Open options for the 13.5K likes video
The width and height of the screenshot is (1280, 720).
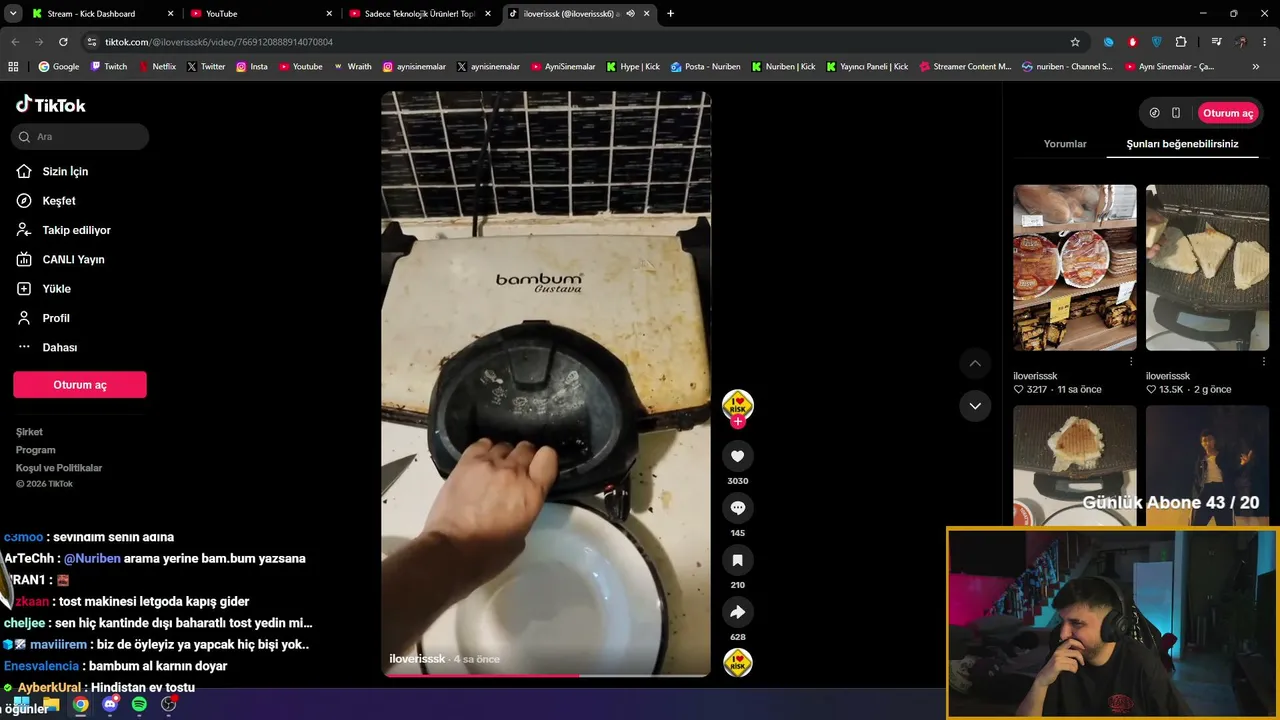click(1264, 361)
